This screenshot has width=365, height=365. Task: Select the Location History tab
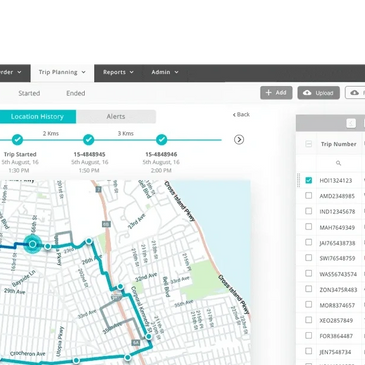[37, 117]
